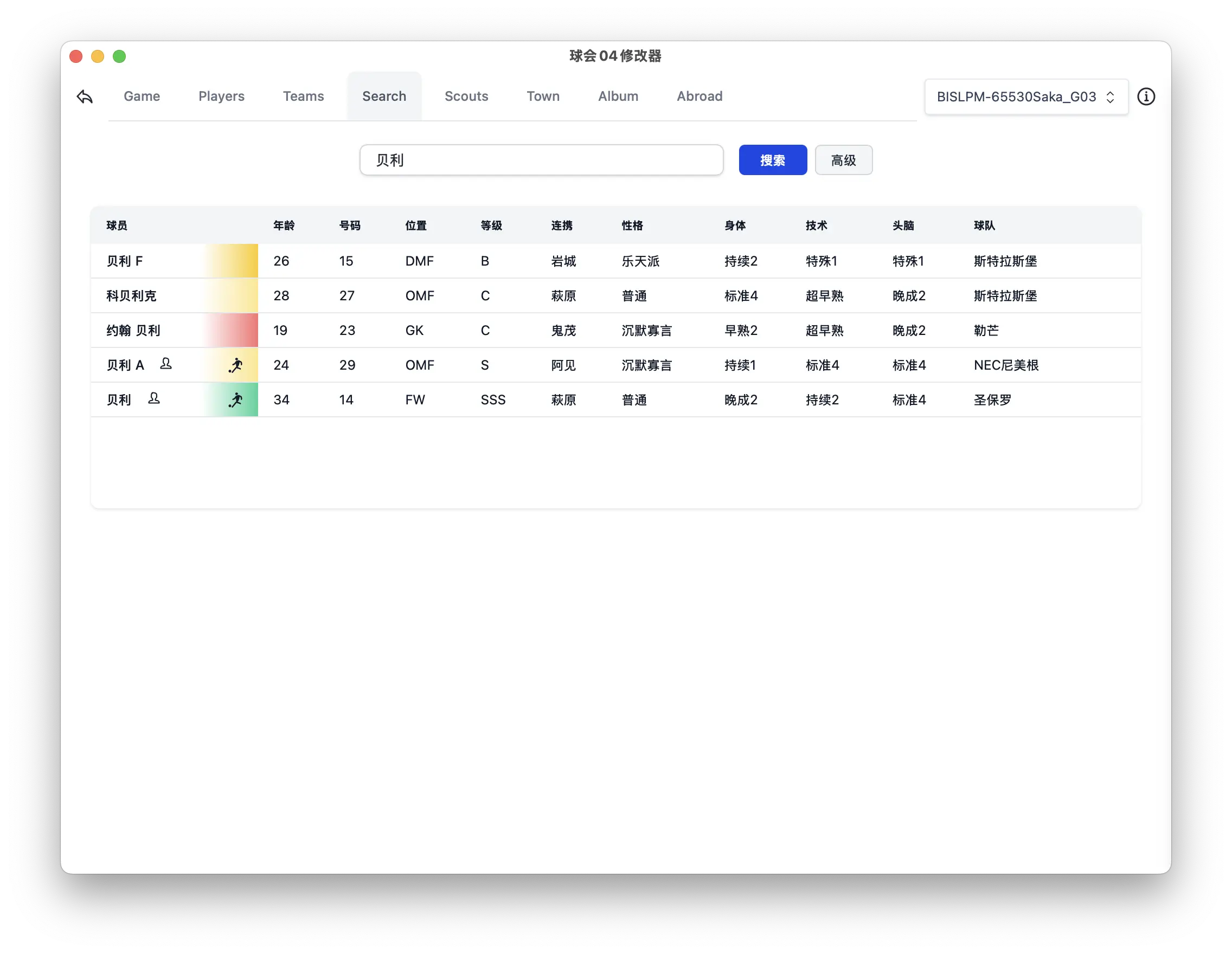1232x954 pixels.
Task: Open the Abroad section
Action: click(700, 96)
